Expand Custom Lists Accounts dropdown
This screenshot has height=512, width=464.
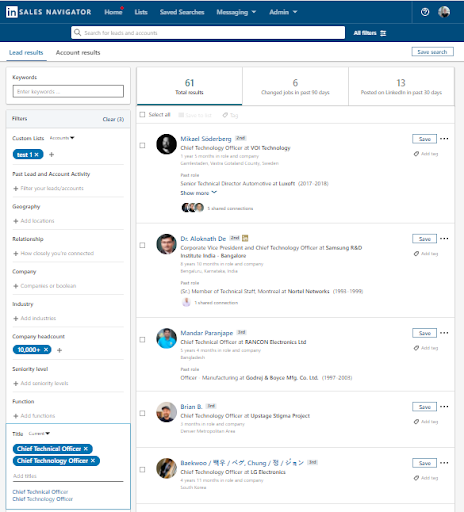[x=62, y=138]
